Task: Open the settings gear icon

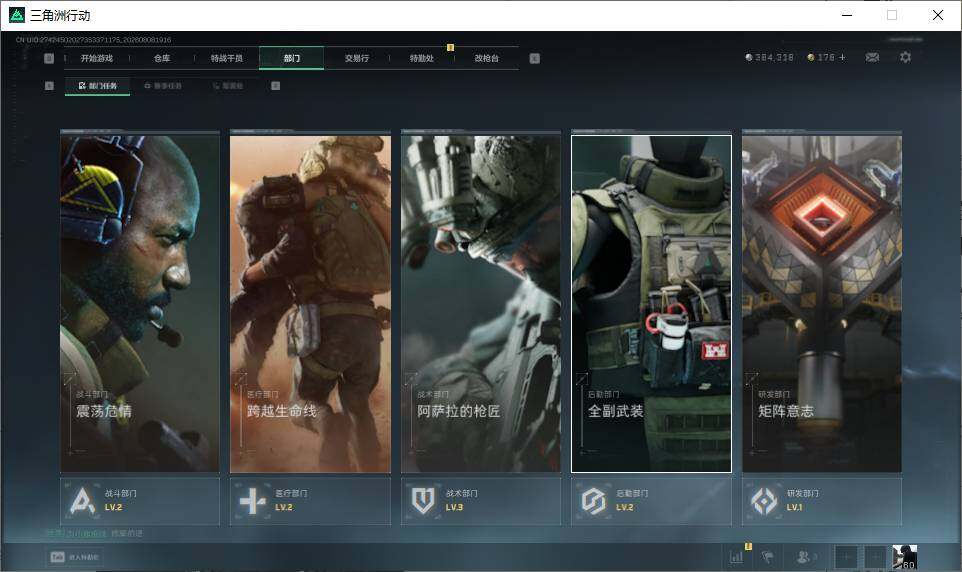Action: click(905, 57)
